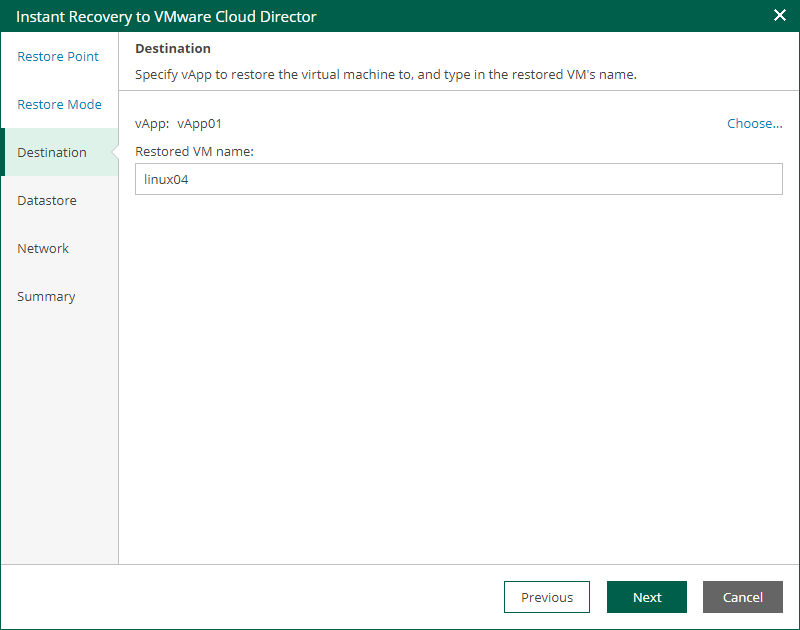The image size is (800, 630).
Task: Click the Restored VM name input field
Action: [x=458, y=179]
